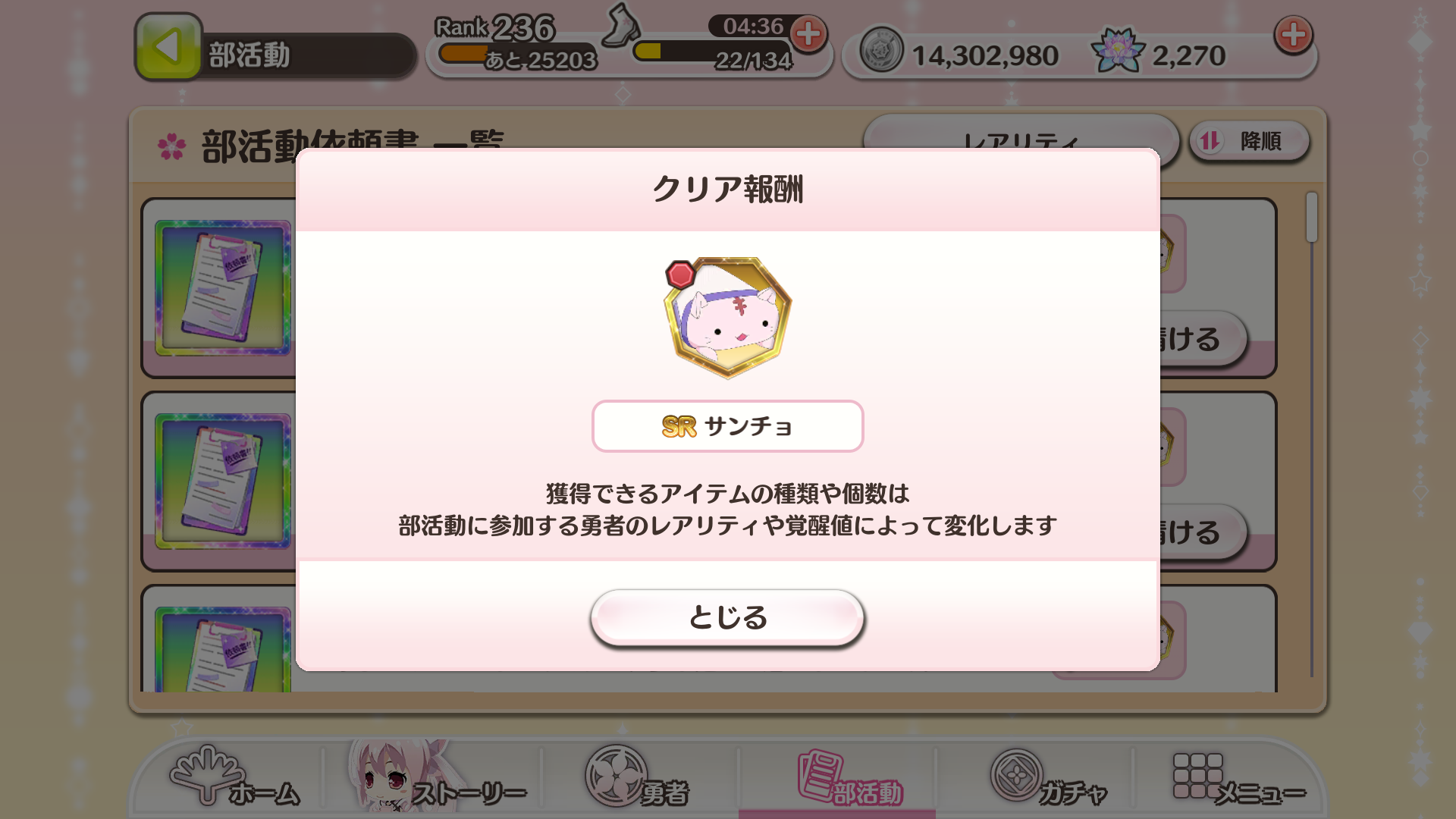The image size is (1456, 819).
Task: Click the SR サンチョ name label
Action: click(727, 426)
